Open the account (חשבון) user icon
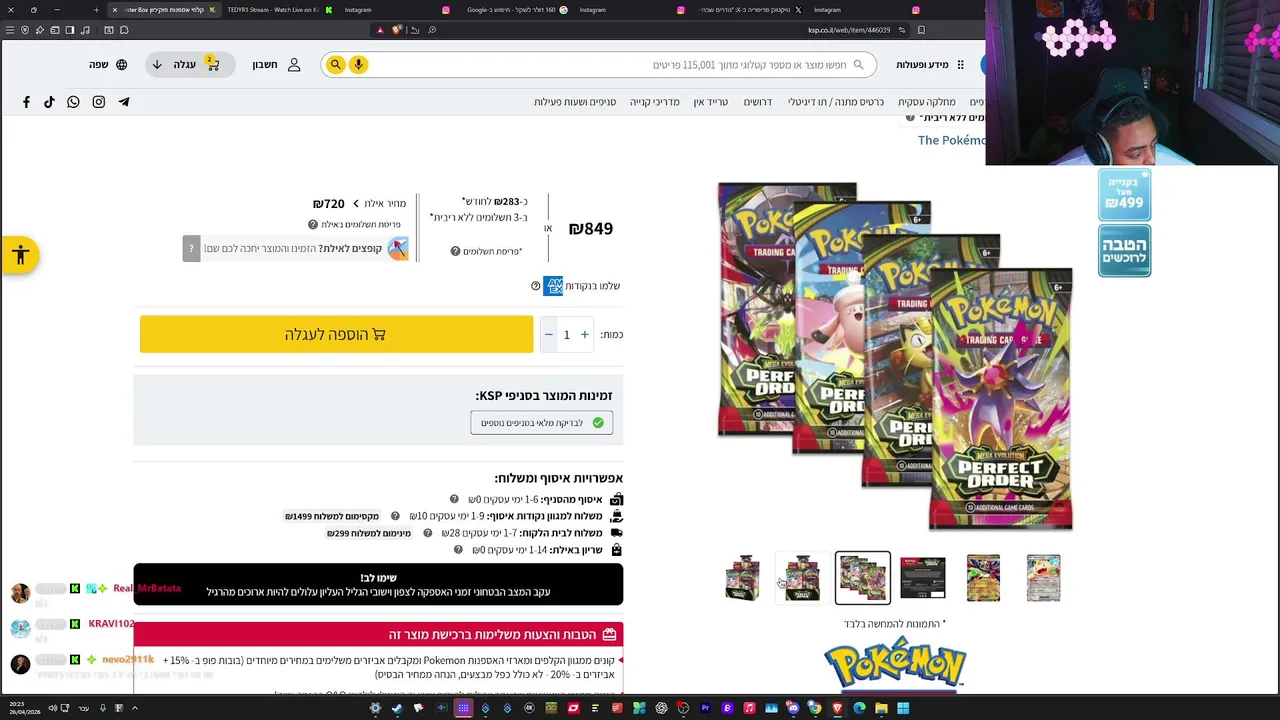Screen dimensions: 1280x720 point(294,65)
